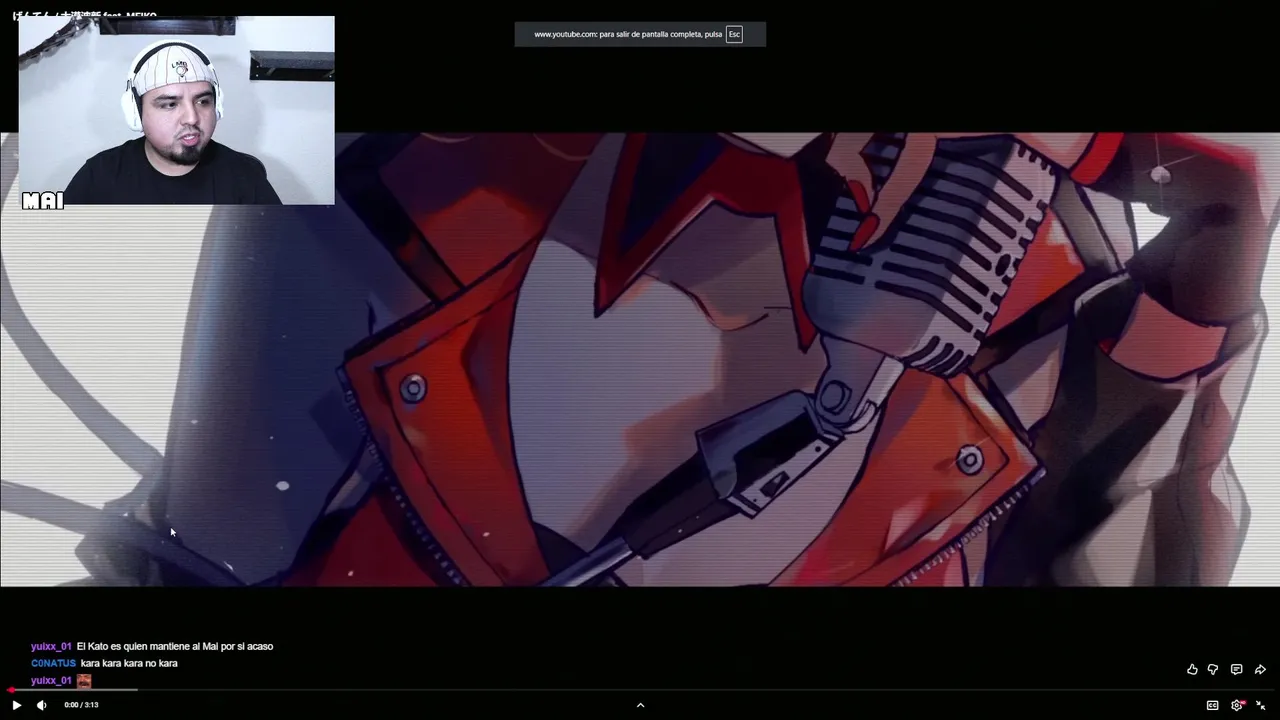Click the 0:00 / 3:13 time display
1280x720 pixels.
tap(81, 705)
